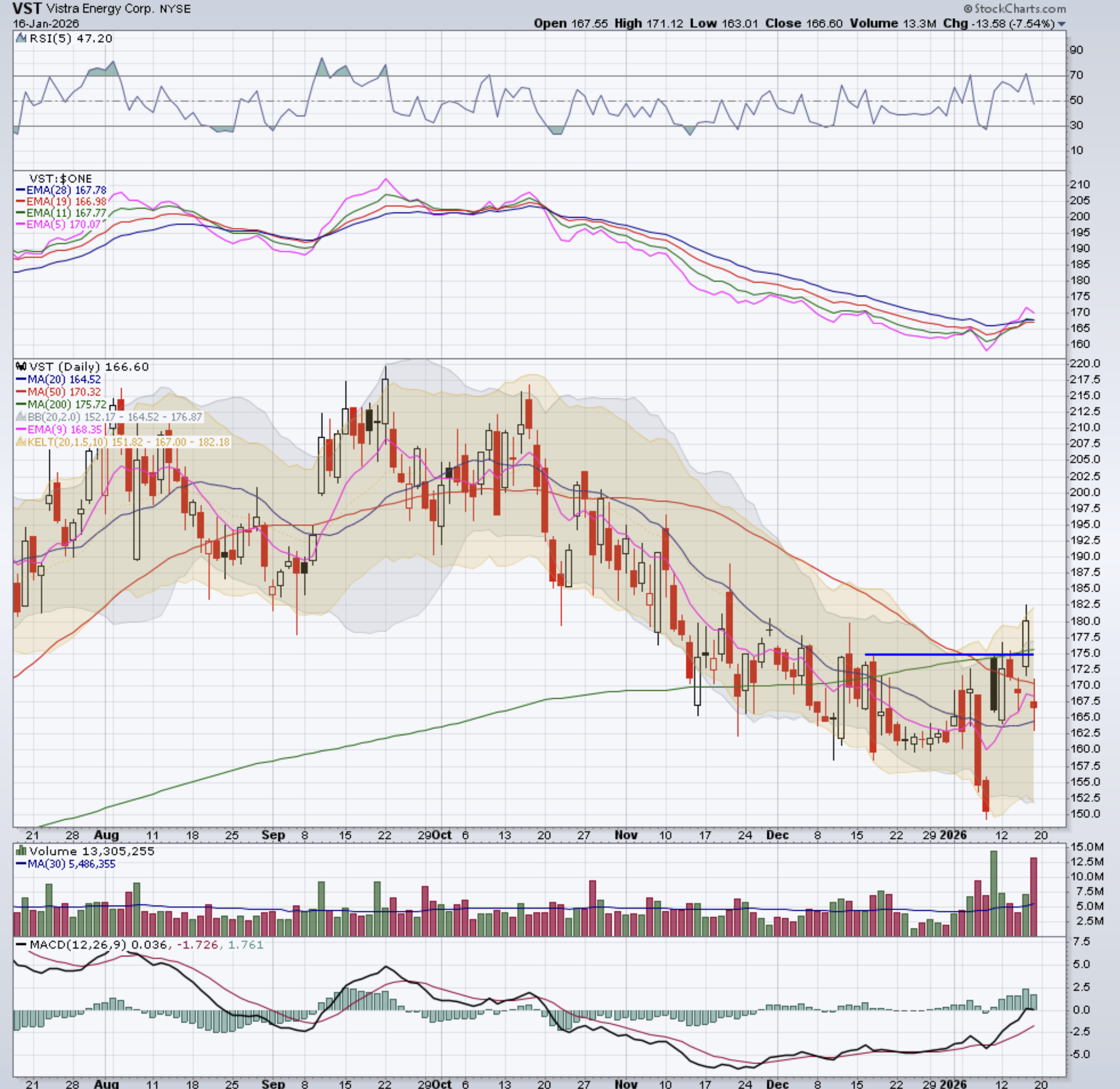The height and width of the screenshot is (1089, 1120).
Task: Click the red MA(50) legend swatch
Action: click(21, 392)
